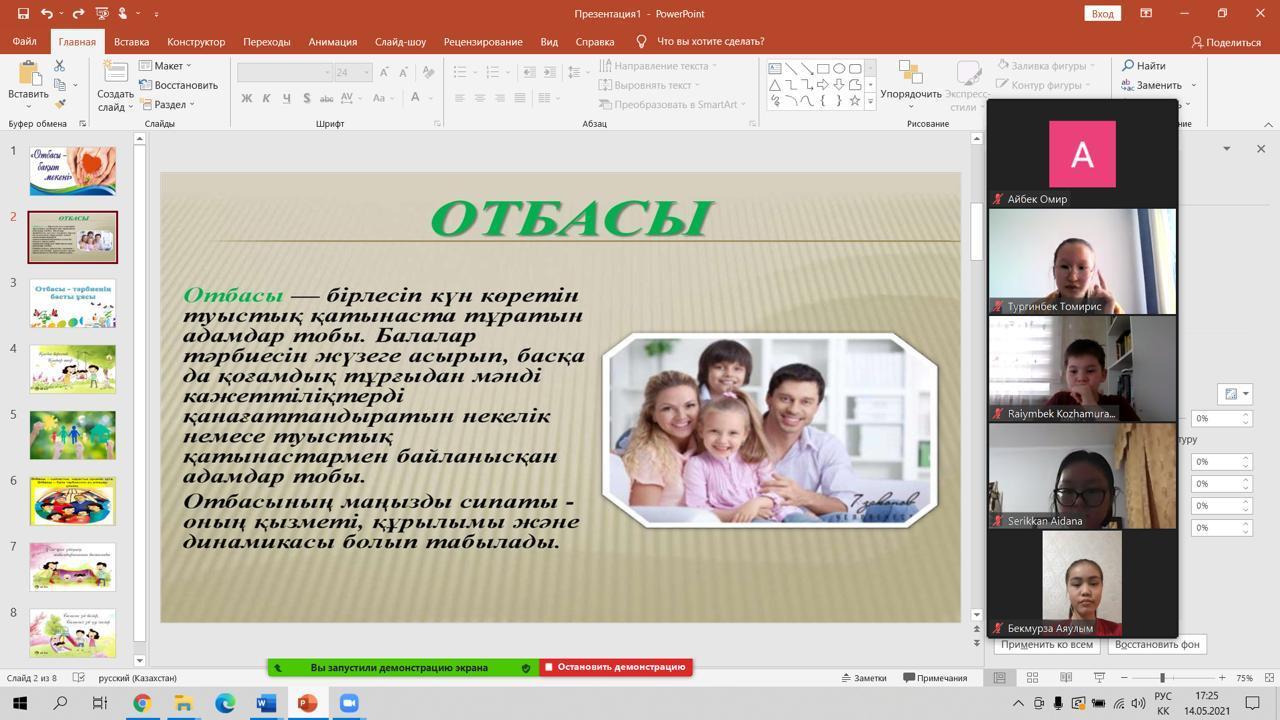Open Zoom app in taskbar
This screenshot has width=1280, height=720.
[x=348, y=703]
